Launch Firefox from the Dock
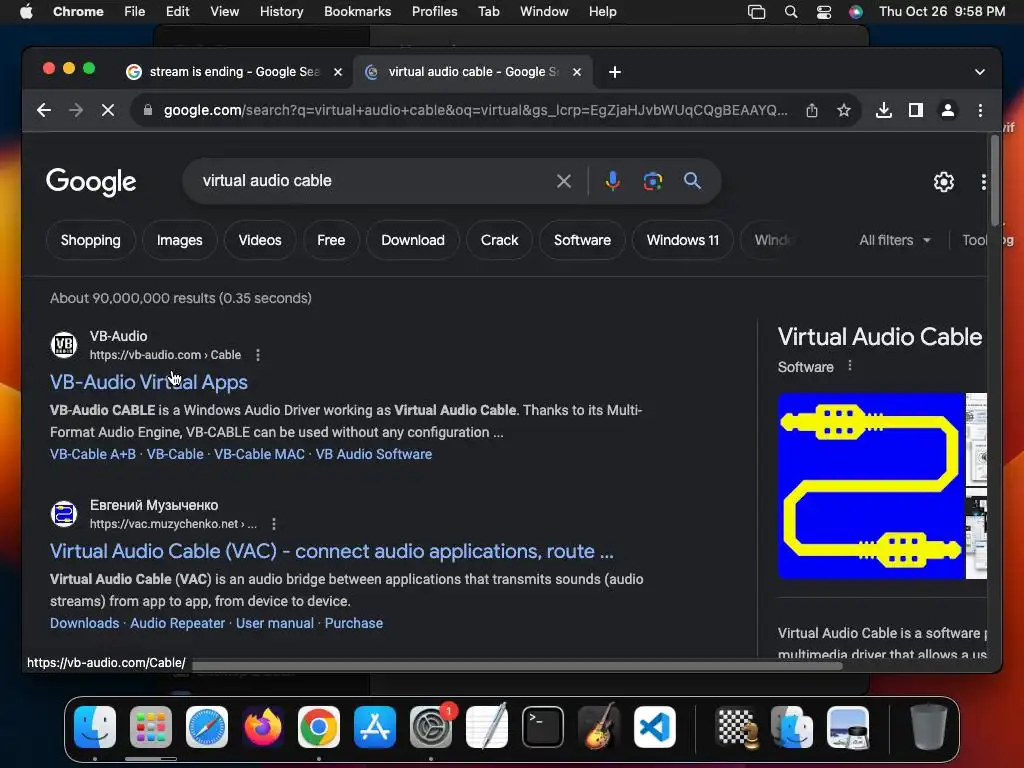1024x768 pixels. (x=263, y=726)
